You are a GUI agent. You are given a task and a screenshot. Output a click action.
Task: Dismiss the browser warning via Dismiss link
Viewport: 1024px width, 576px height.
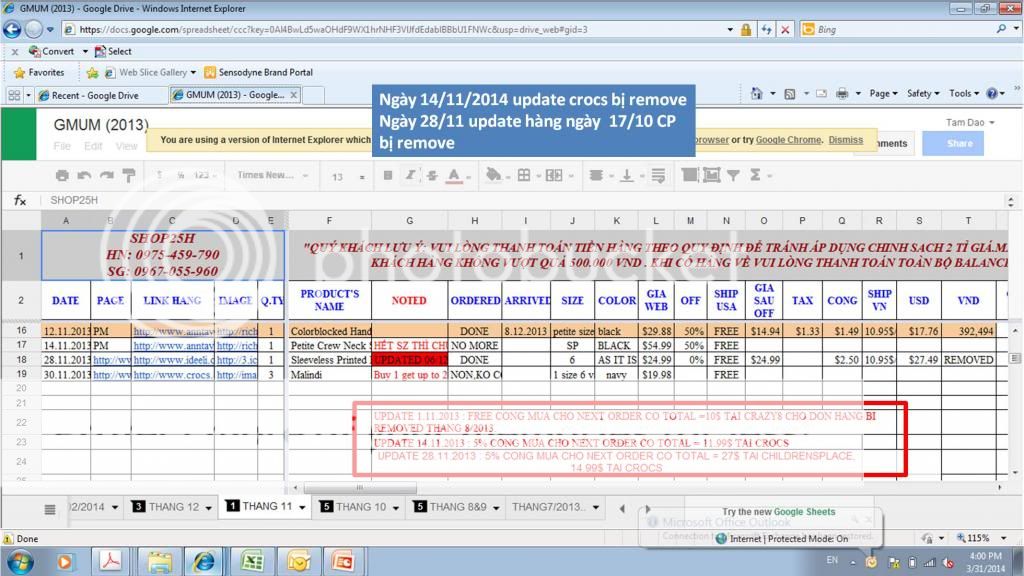[x=845, y=140]
